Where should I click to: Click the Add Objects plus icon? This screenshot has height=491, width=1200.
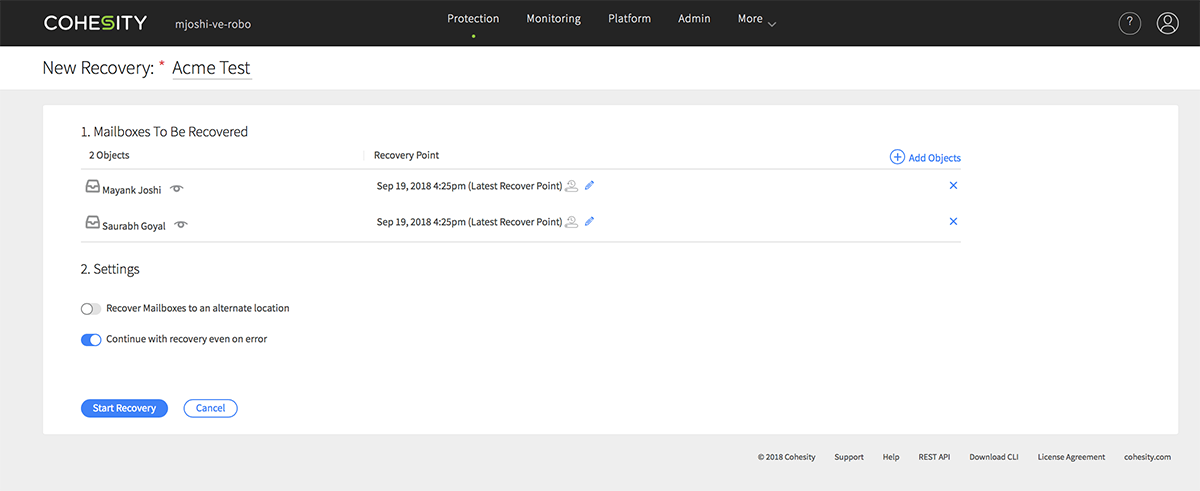[x=897, y=157]
